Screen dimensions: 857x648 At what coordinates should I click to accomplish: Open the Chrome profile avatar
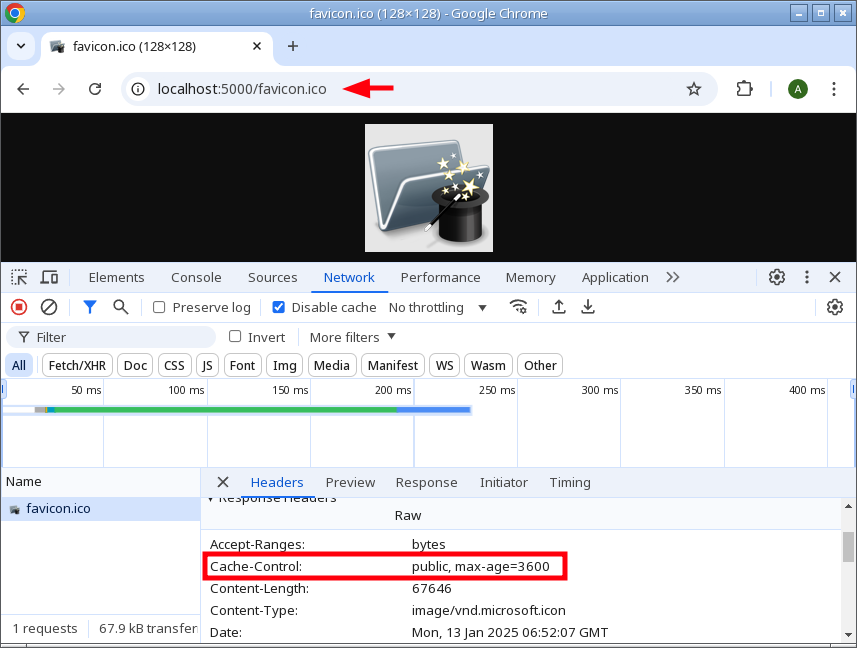798,89
